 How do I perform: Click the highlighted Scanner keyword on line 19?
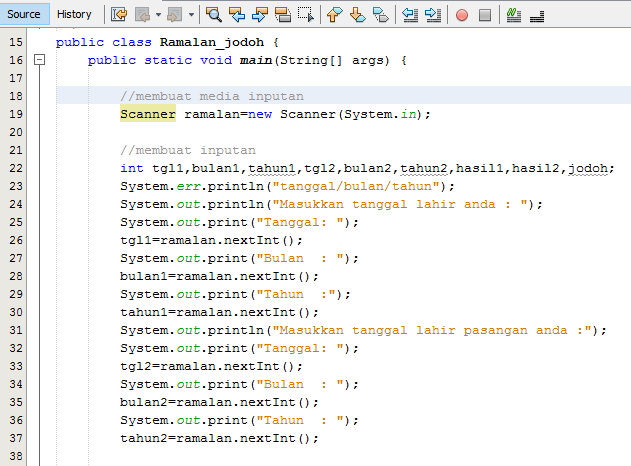pos(148,114)
